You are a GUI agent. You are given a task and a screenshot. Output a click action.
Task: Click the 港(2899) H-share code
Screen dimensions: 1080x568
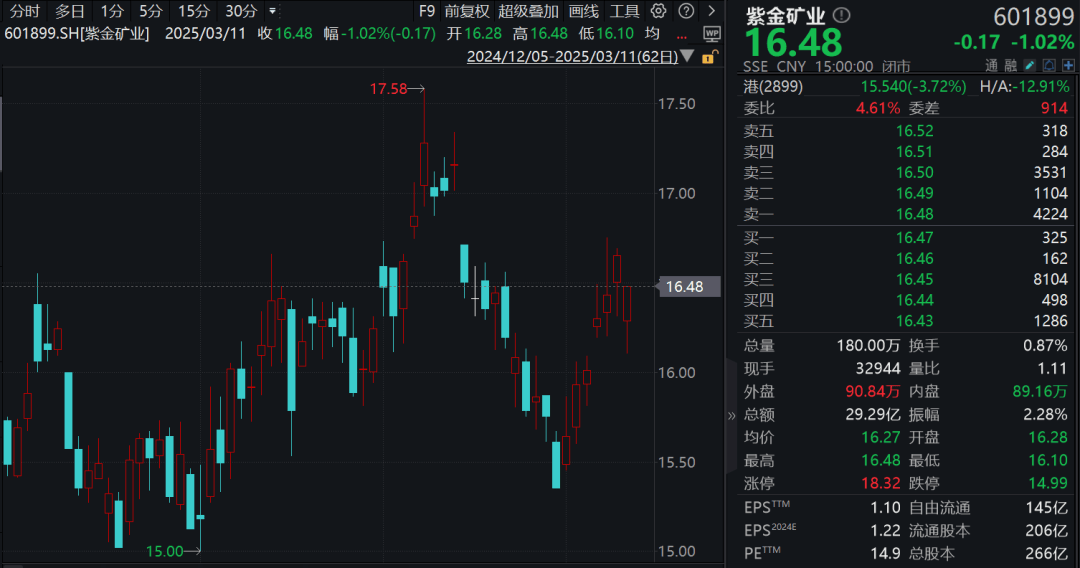pyautogui.click(x=773, y=86)
